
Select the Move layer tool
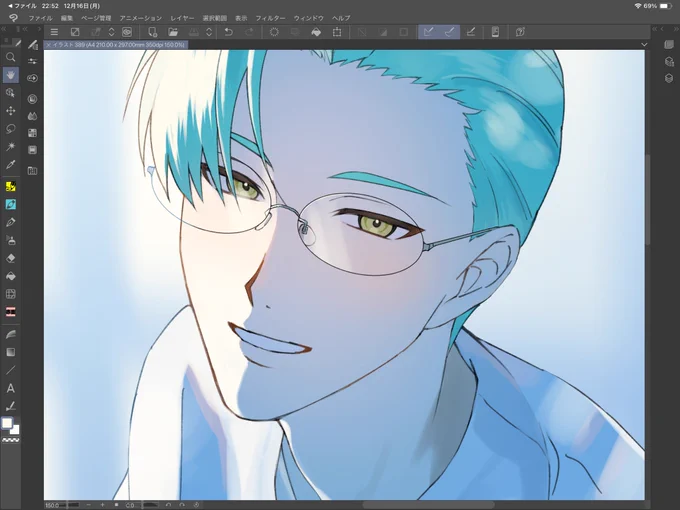click(10, 111)
